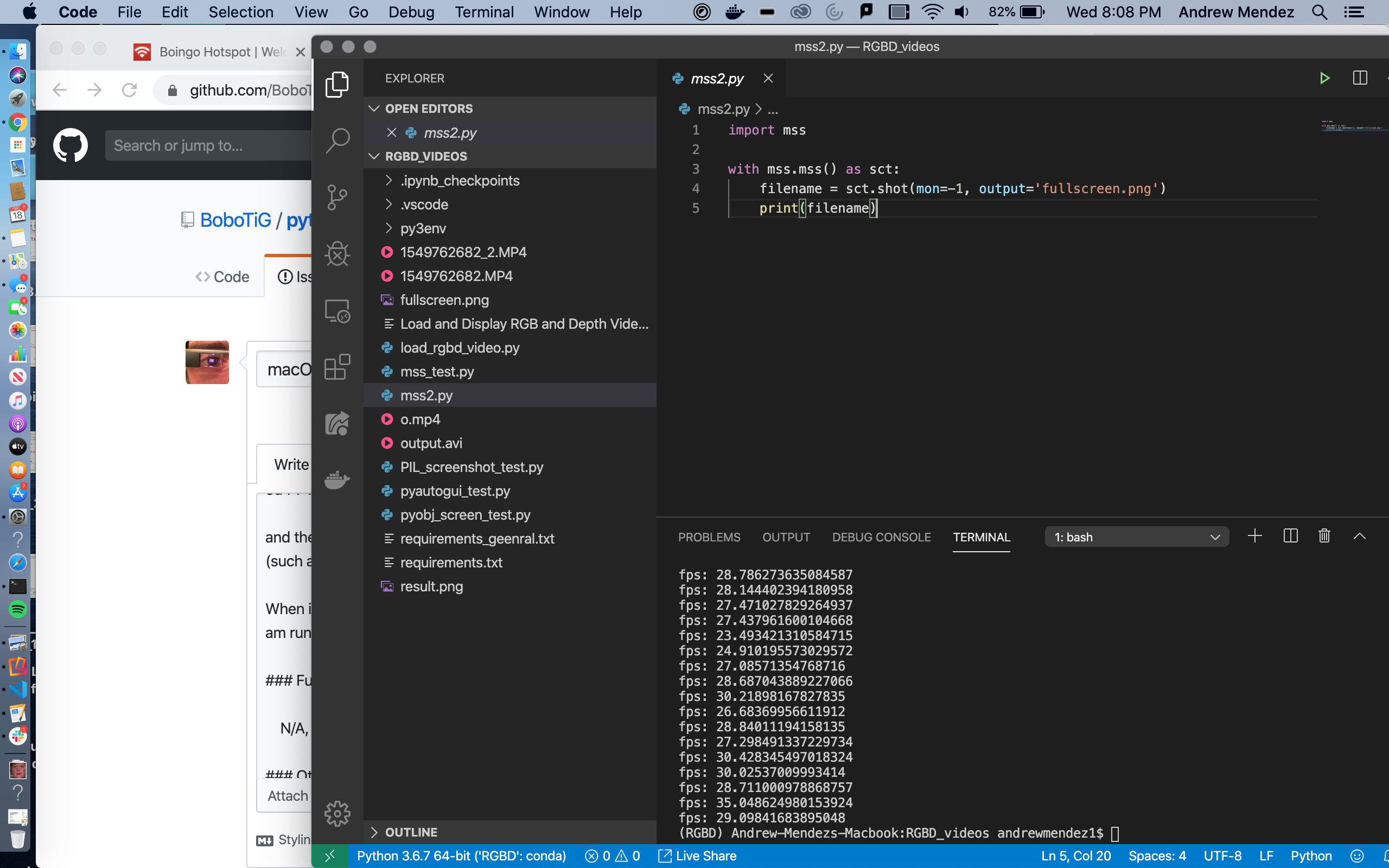The width and height of the screenshot is (1389, 868).
Task: Open the Search view in the activity bar
Action: (337, 140)
